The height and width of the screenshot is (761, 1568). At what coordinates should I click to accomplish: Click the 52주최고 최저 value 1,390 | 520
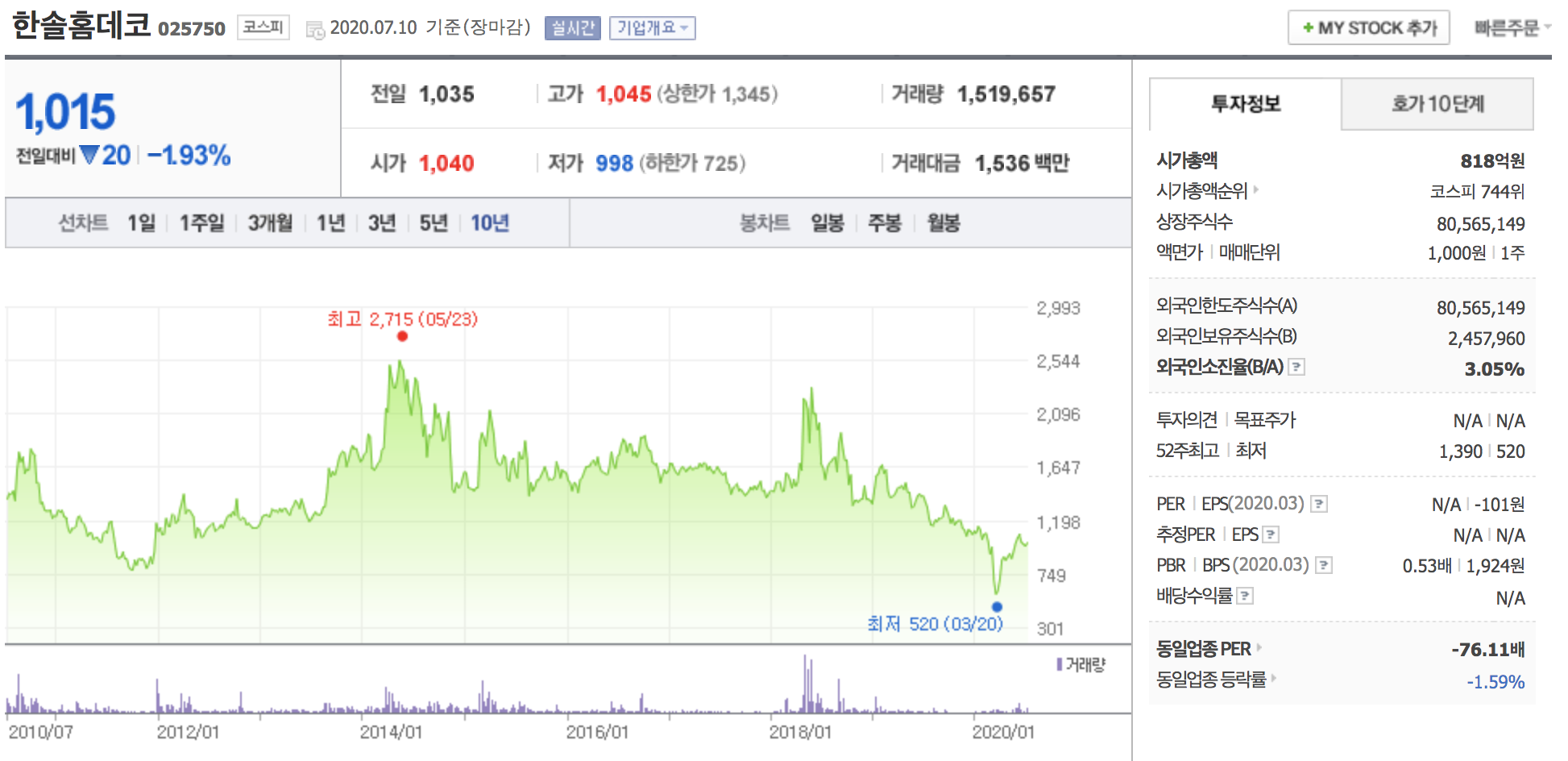click(x=1482, y=451)
